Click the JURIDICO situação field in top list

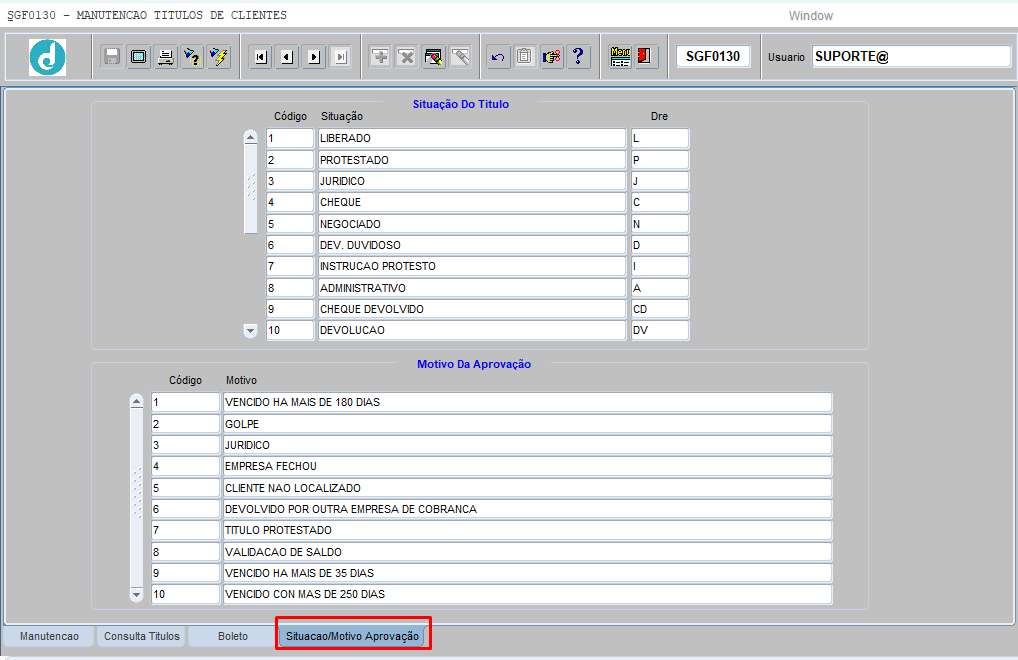click(471, 181)
